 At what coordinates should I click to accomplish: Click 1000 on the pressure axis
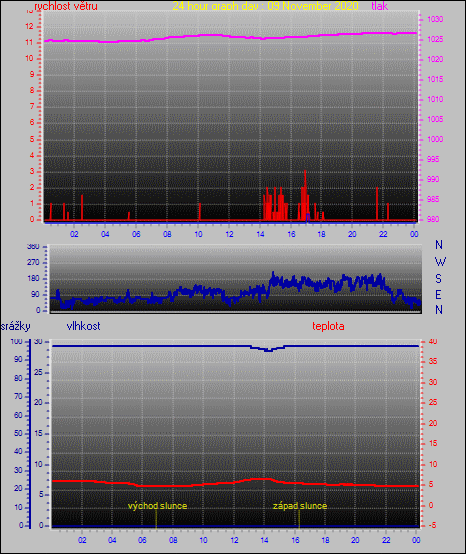click(x=435, y=139)
